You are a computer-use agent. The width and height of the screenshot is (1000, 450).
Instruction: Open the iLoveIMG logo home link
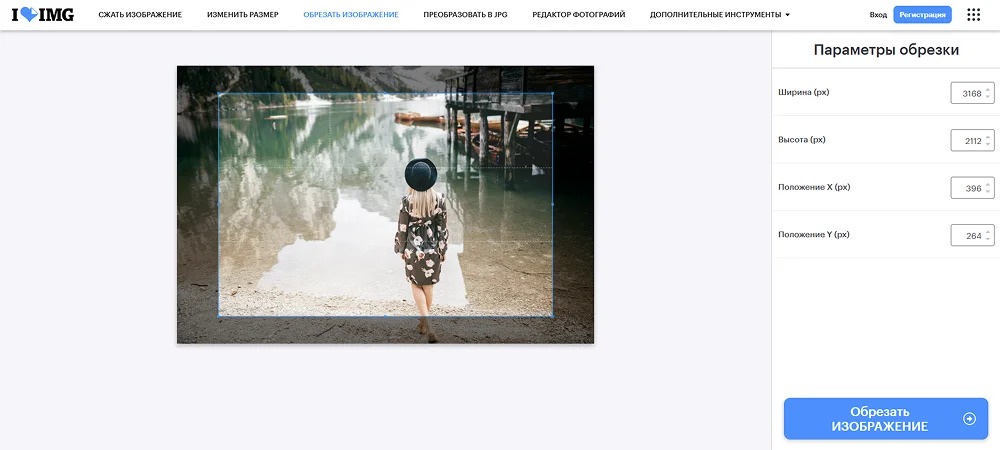[x=42, y=14]
